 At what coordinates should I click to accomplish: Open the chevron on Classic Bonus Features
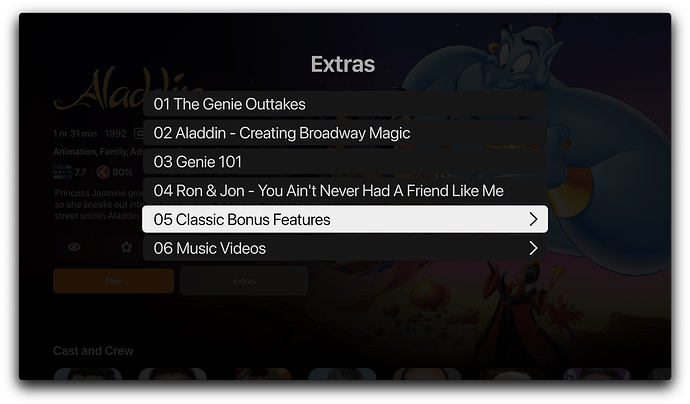[533, 219]
